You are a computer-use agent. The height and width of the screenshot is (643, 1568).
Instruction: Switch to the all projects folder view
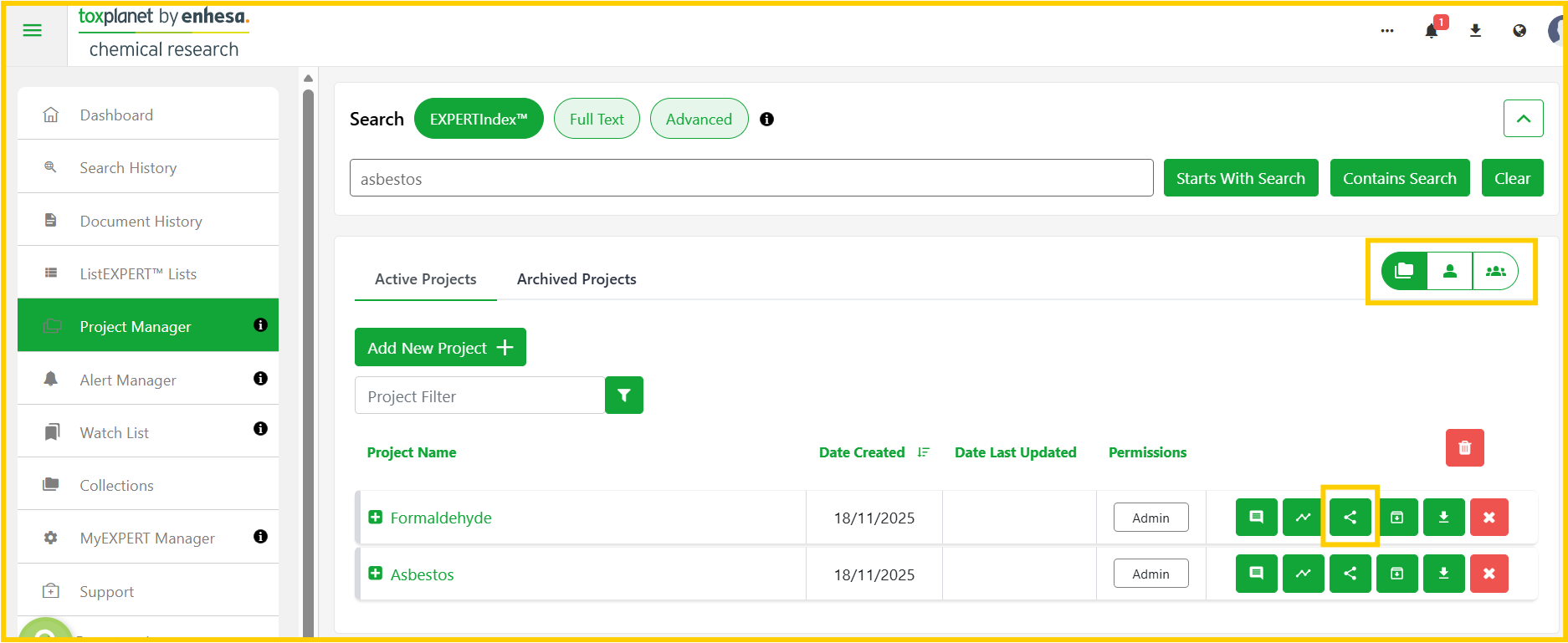1404,271
